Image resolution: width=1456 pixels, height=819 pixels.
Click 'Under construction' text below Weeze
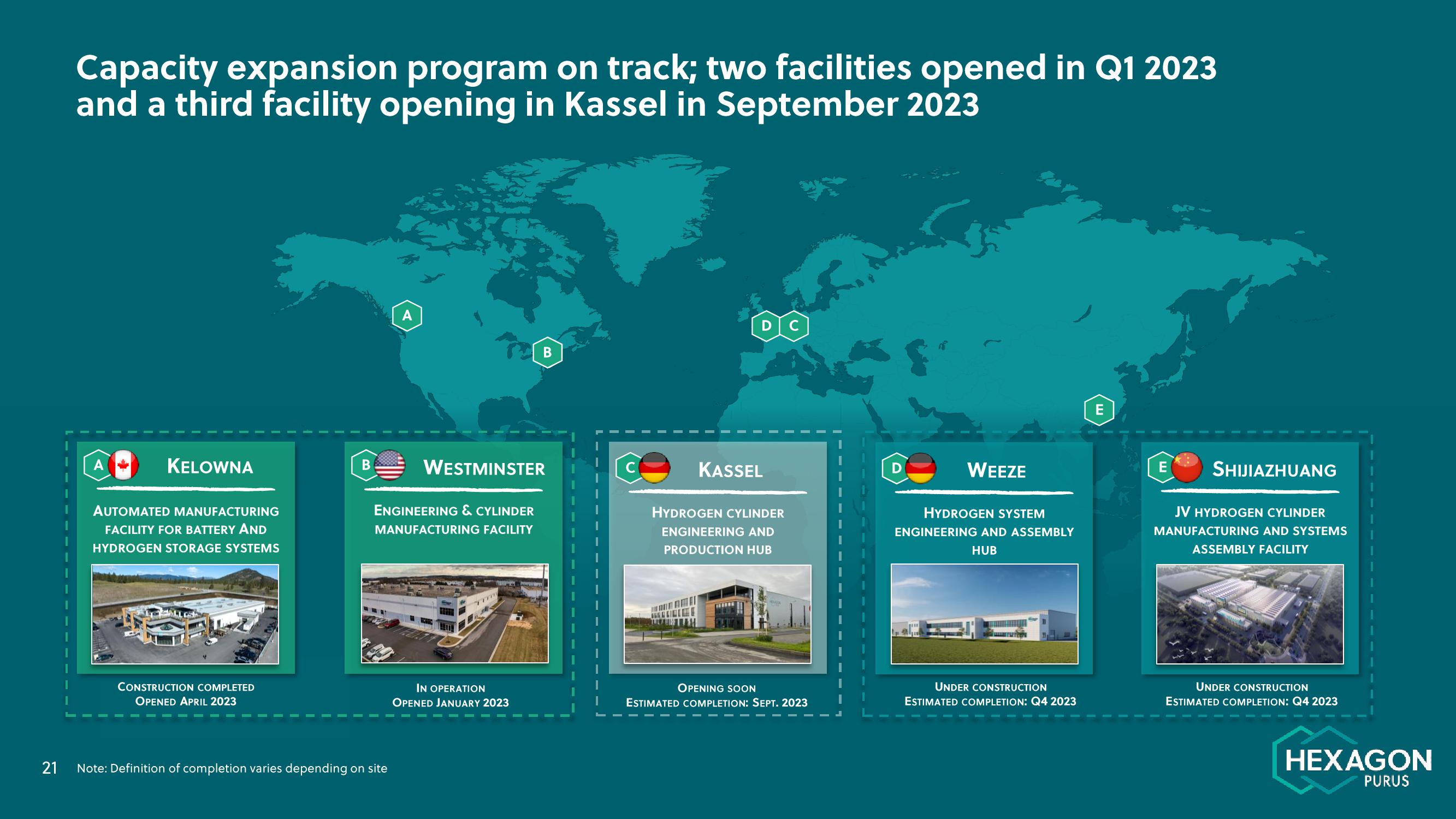coord(990,687)
